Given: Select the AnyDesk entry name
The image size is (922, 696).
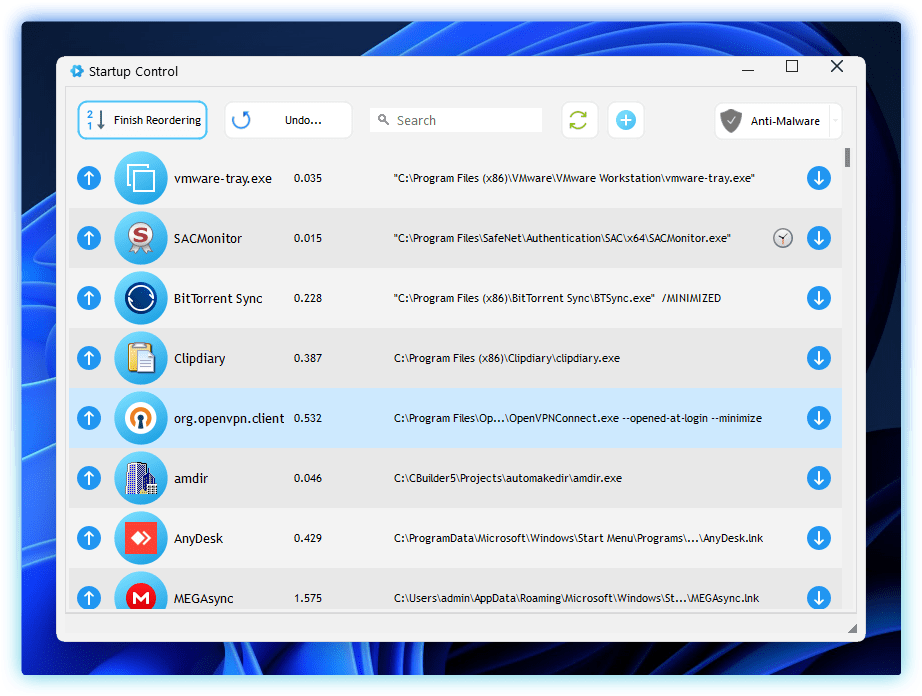Looking at the screenshot, I should click(x=198, y=538).
